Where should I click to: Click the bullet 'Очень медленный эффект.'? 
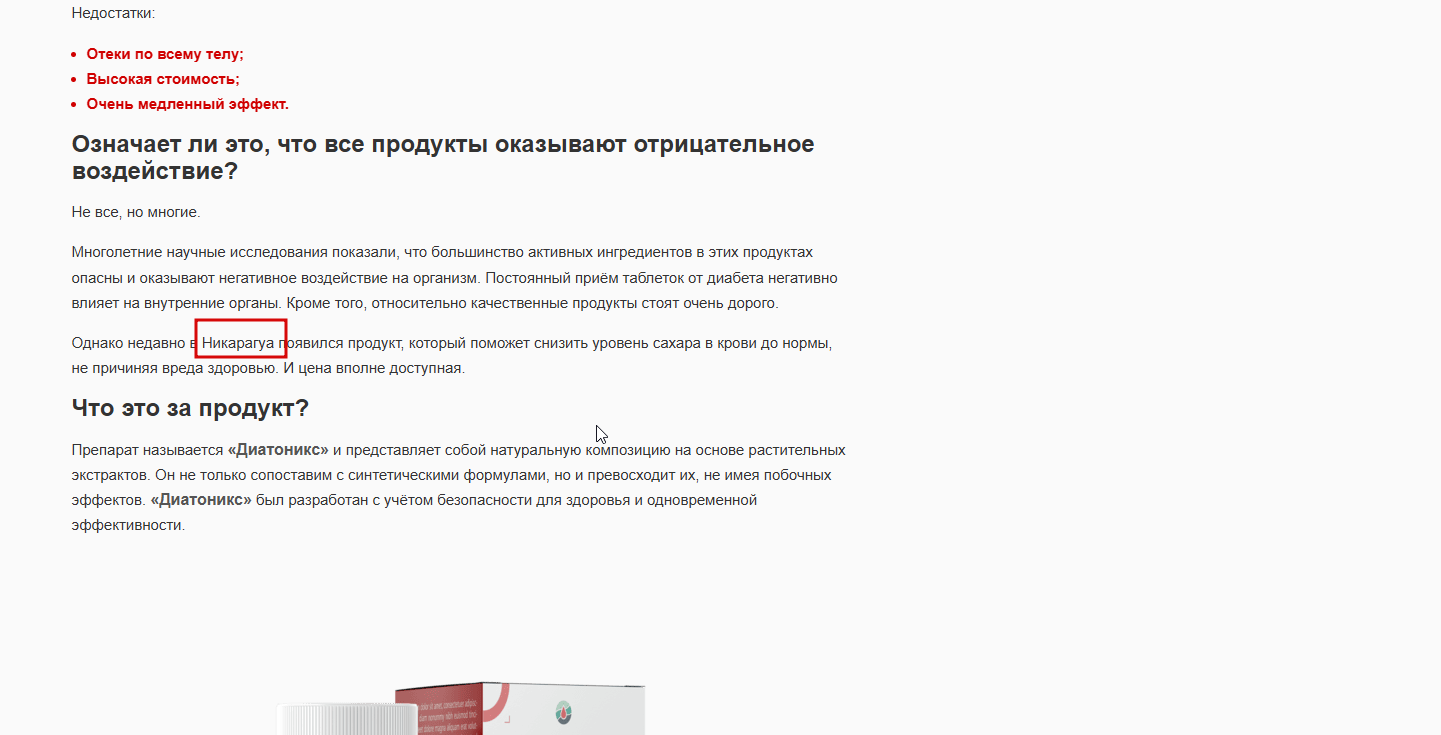click(188, 104)
